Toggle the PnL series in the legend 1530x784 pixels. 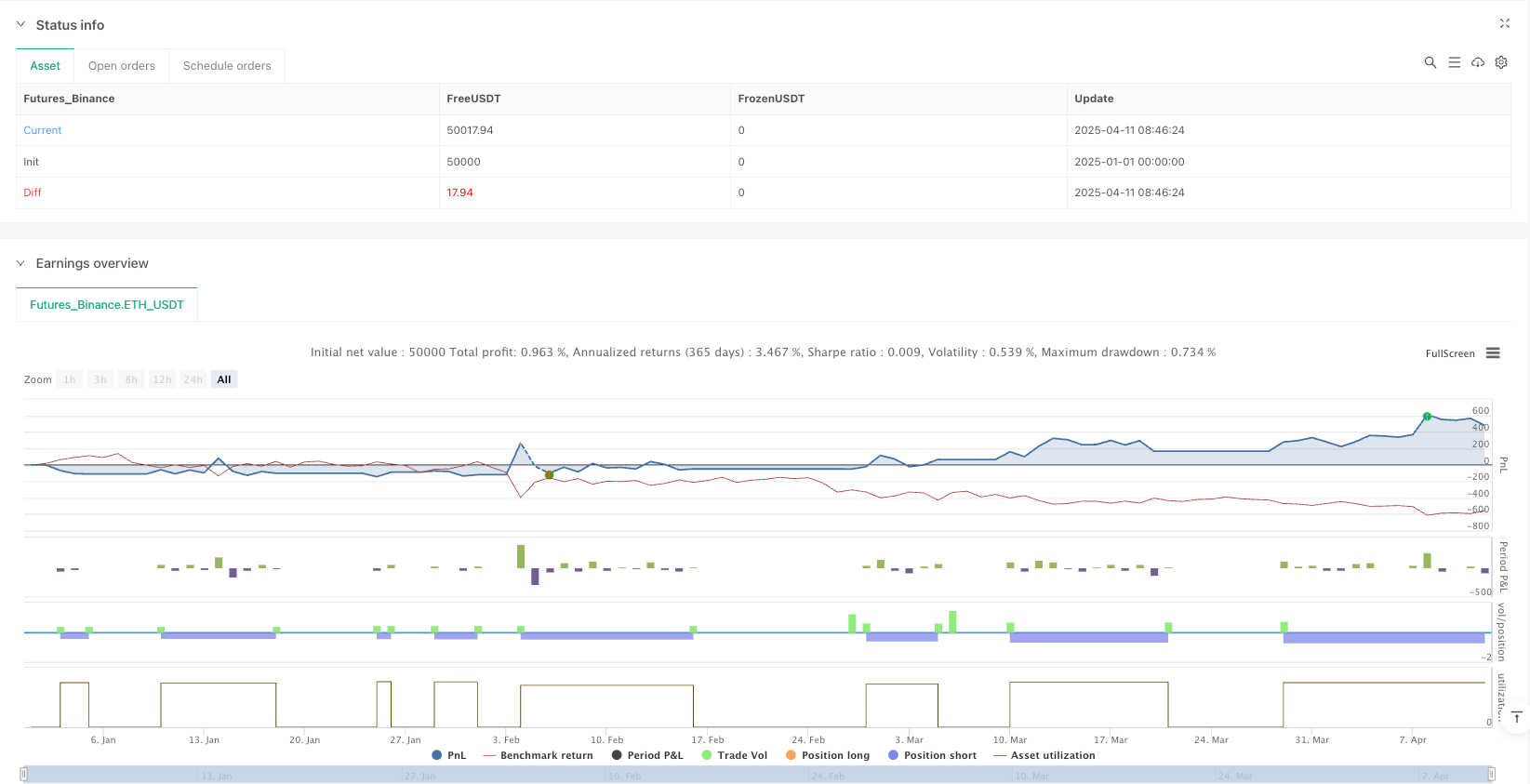point(449,755)
